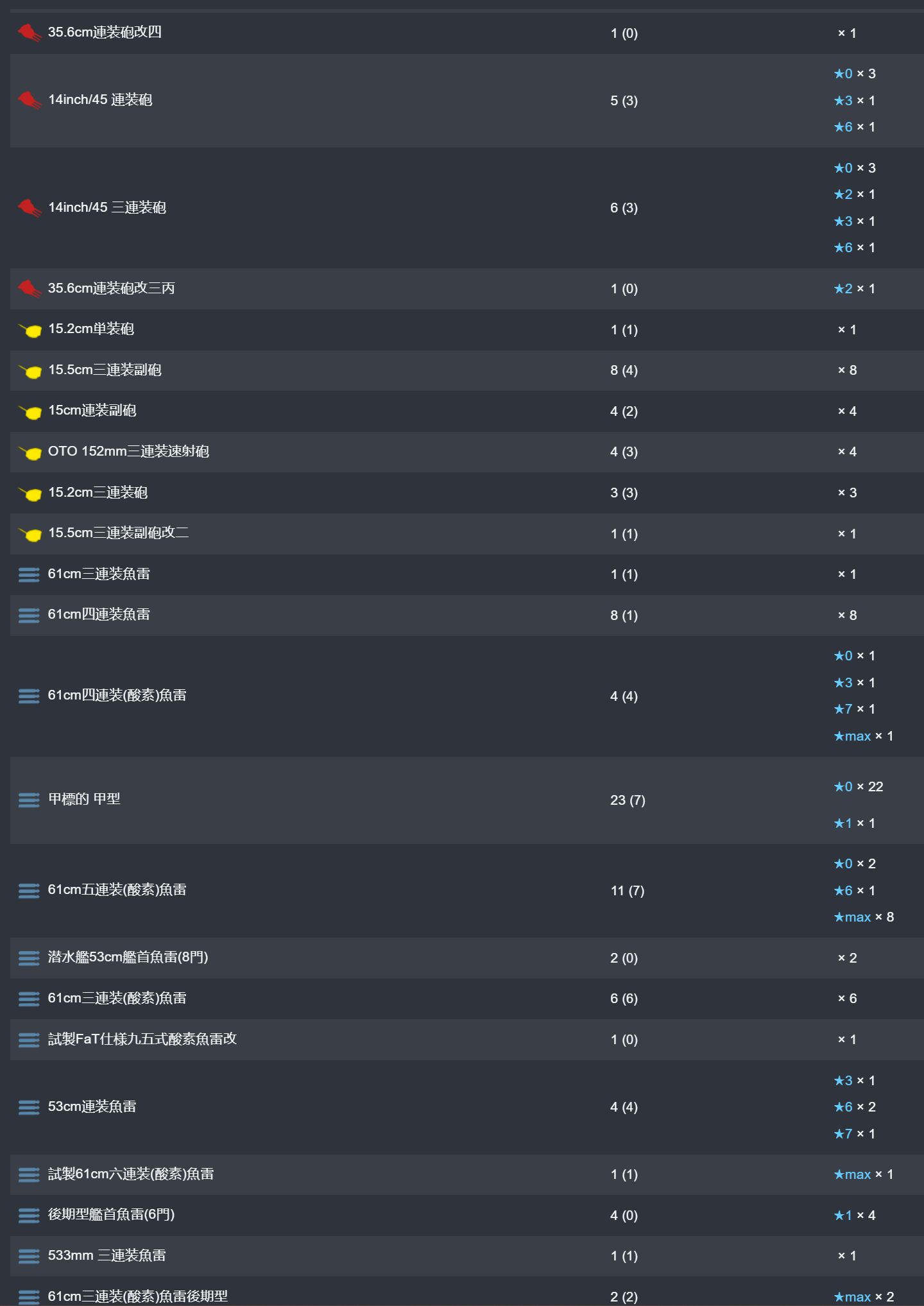
Task: Click the torpedo icon beside 甲標的 甲型
Action: [x=29, y=800]
